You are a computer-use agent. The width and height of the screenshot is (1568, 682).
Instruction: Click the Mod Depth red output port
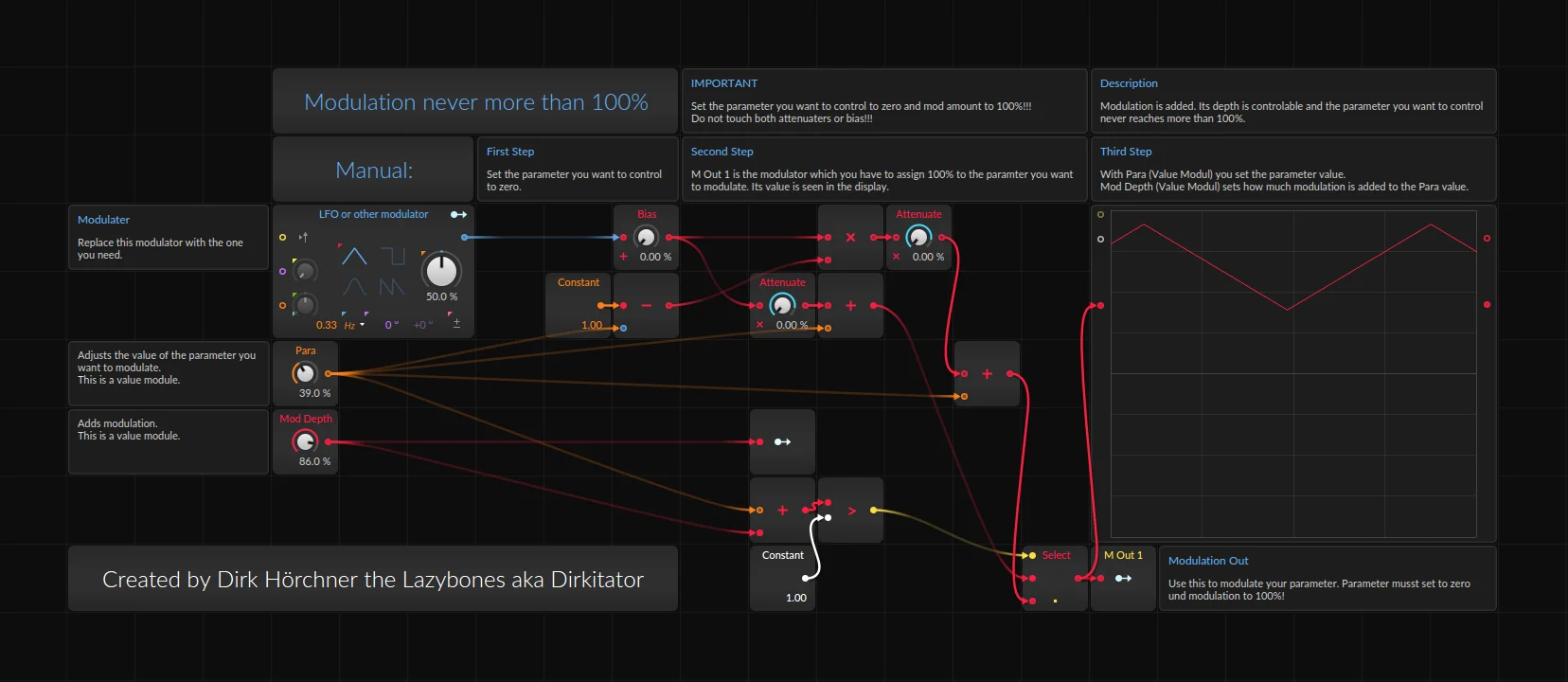[328, 441]
